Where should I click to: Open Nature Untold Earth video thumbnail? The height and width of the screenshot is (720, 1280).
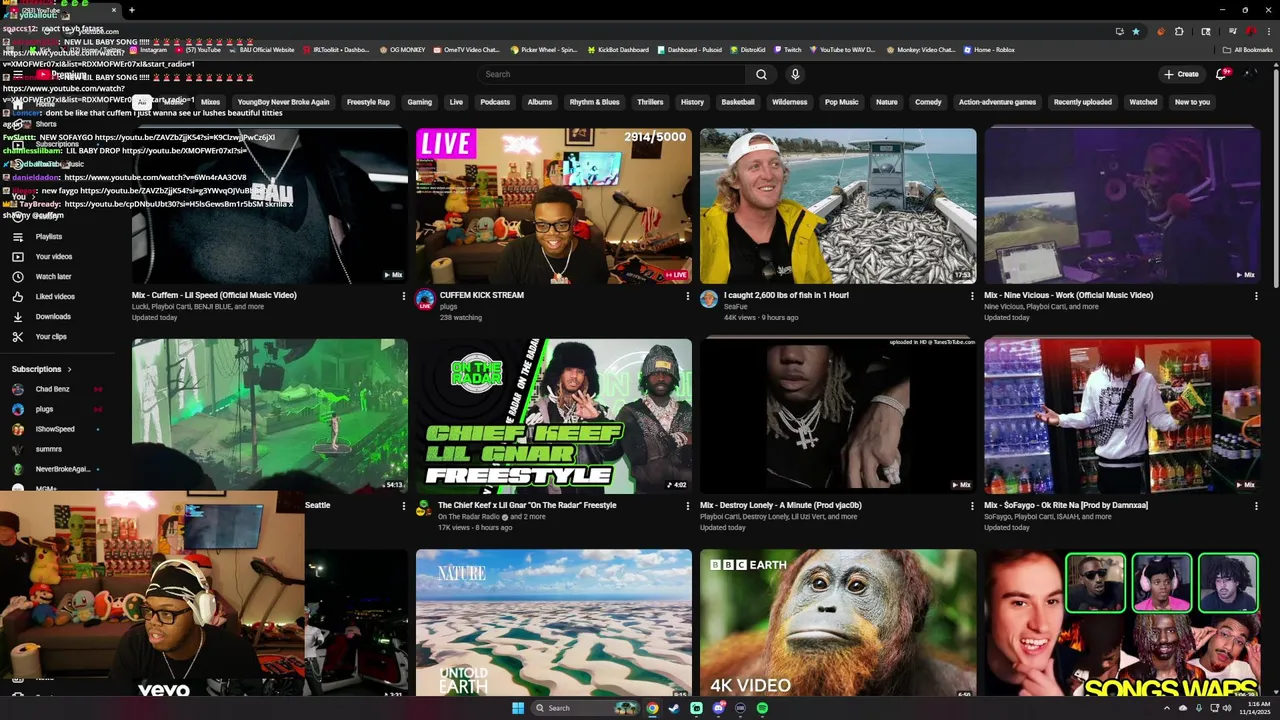point(554,624)
